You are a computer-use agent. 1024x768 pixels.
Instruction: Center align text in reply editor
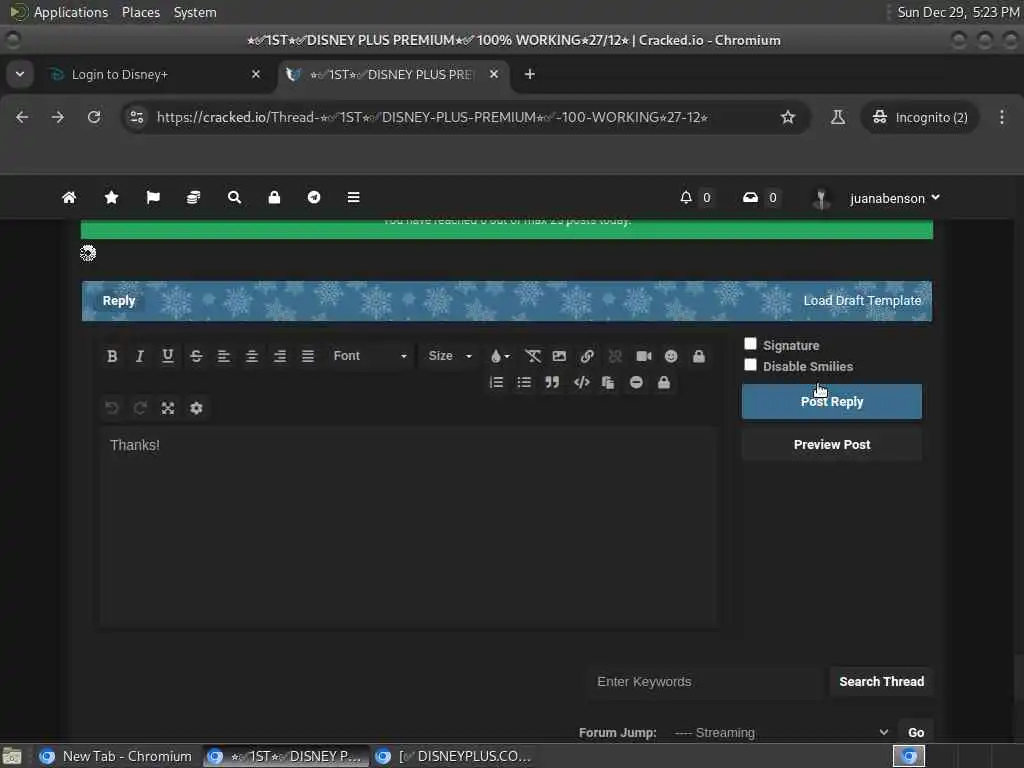[251, 356]
